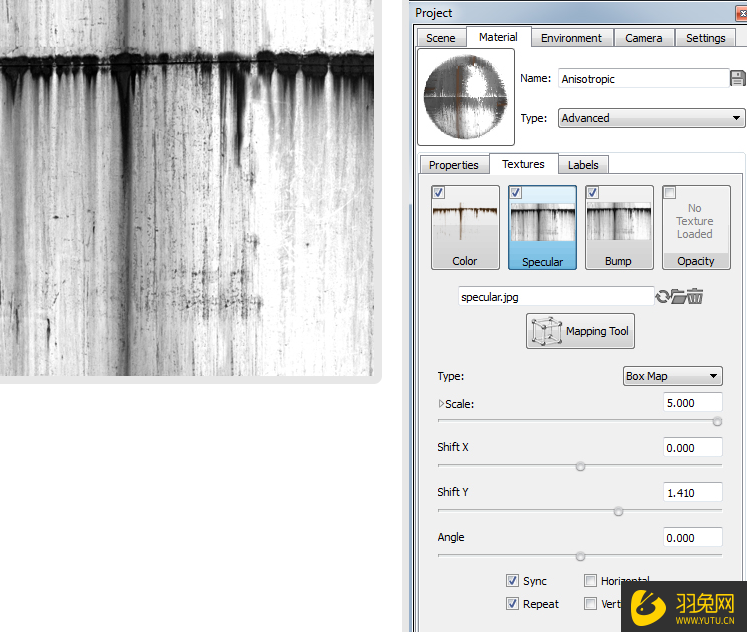Click the save material disk icon
Image resolution: width=747 pixels, height=632 pixels.
coord(738,78)
